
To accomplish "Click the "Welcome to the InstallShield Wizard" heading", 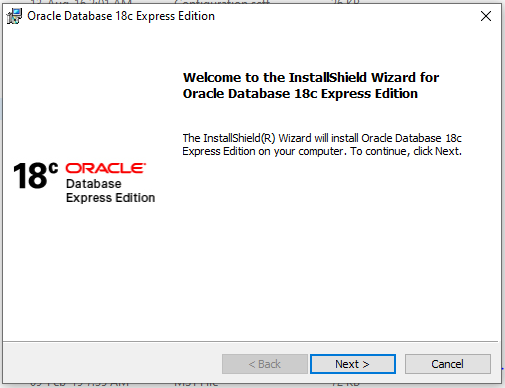I will (311, 85).
